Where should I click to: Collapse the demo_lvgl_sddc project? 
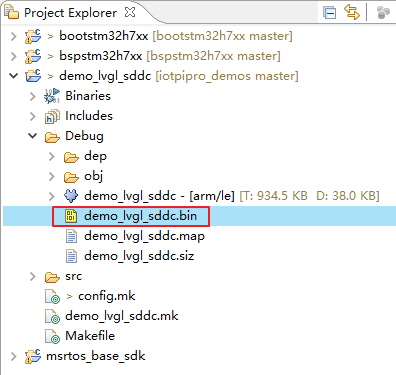point(14,76)
